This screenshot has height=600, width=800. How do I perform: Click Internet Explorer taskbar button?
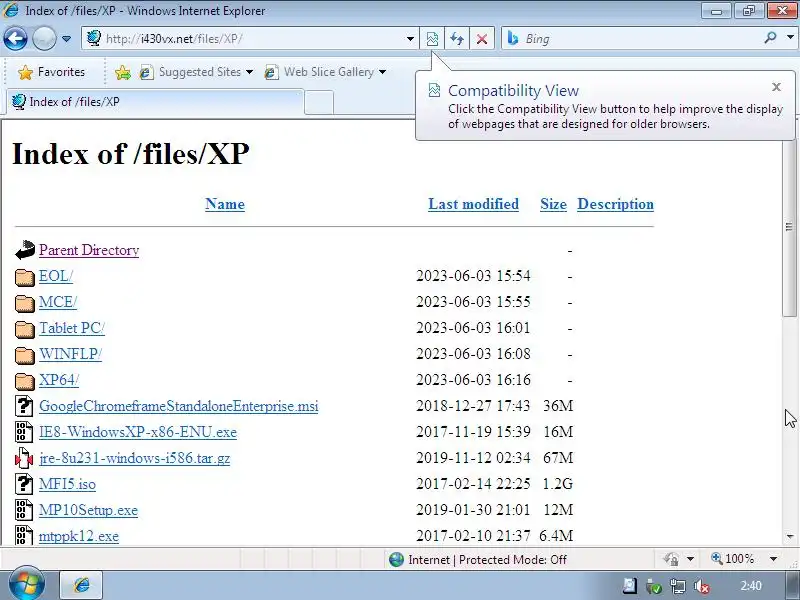[82, 585]
